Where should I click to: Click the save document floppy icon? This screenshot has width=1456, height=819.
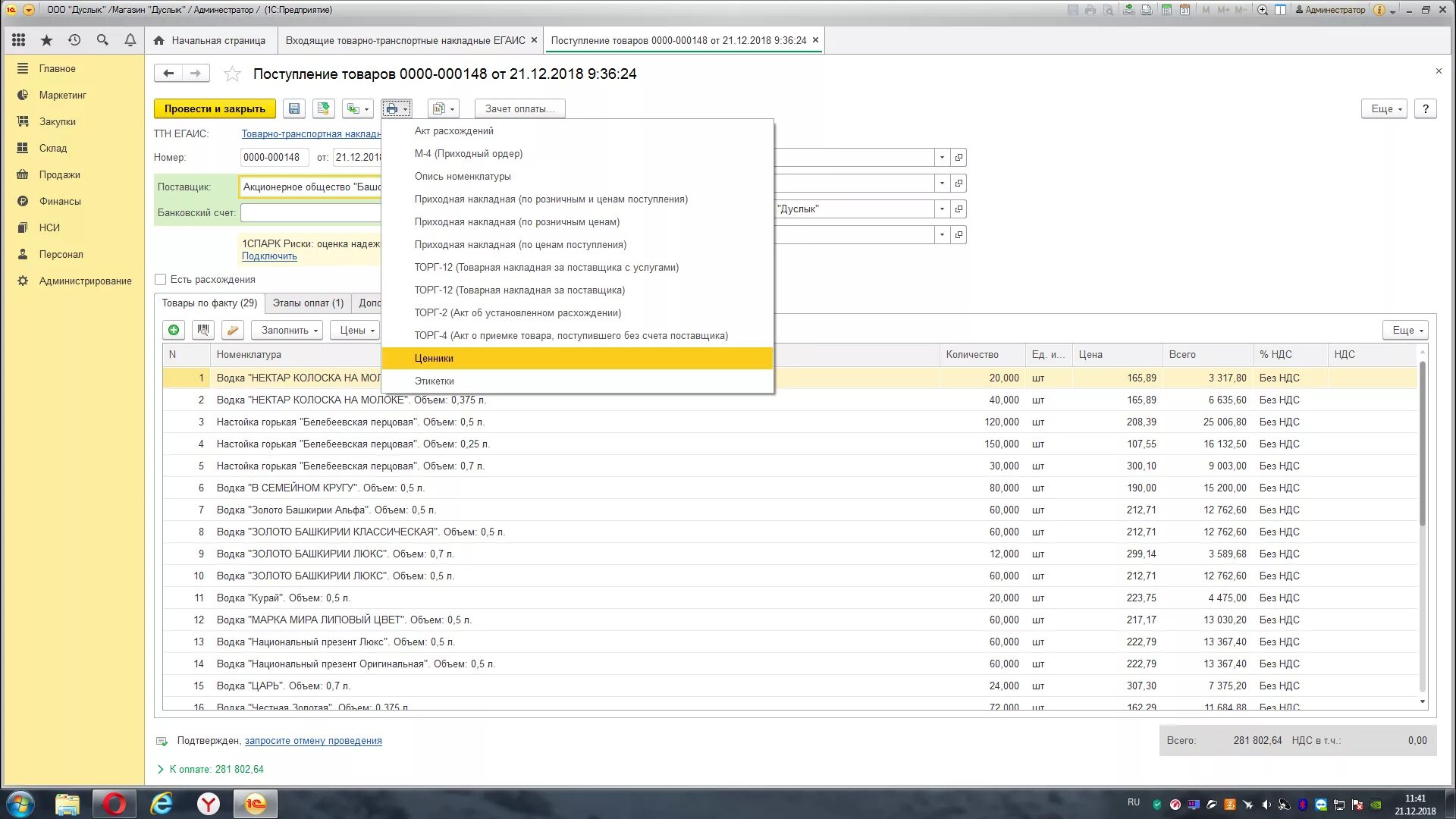tap(294, 108)
